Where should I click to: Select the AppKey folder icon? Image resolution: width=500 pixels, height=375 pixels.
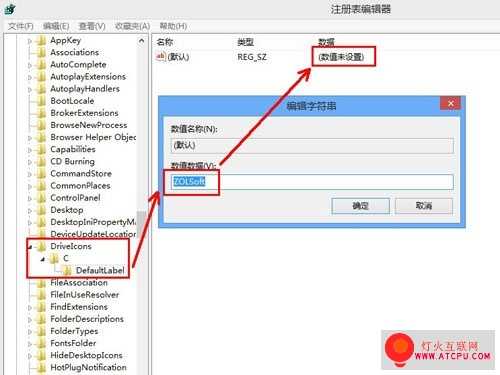(x=41, y=40)
